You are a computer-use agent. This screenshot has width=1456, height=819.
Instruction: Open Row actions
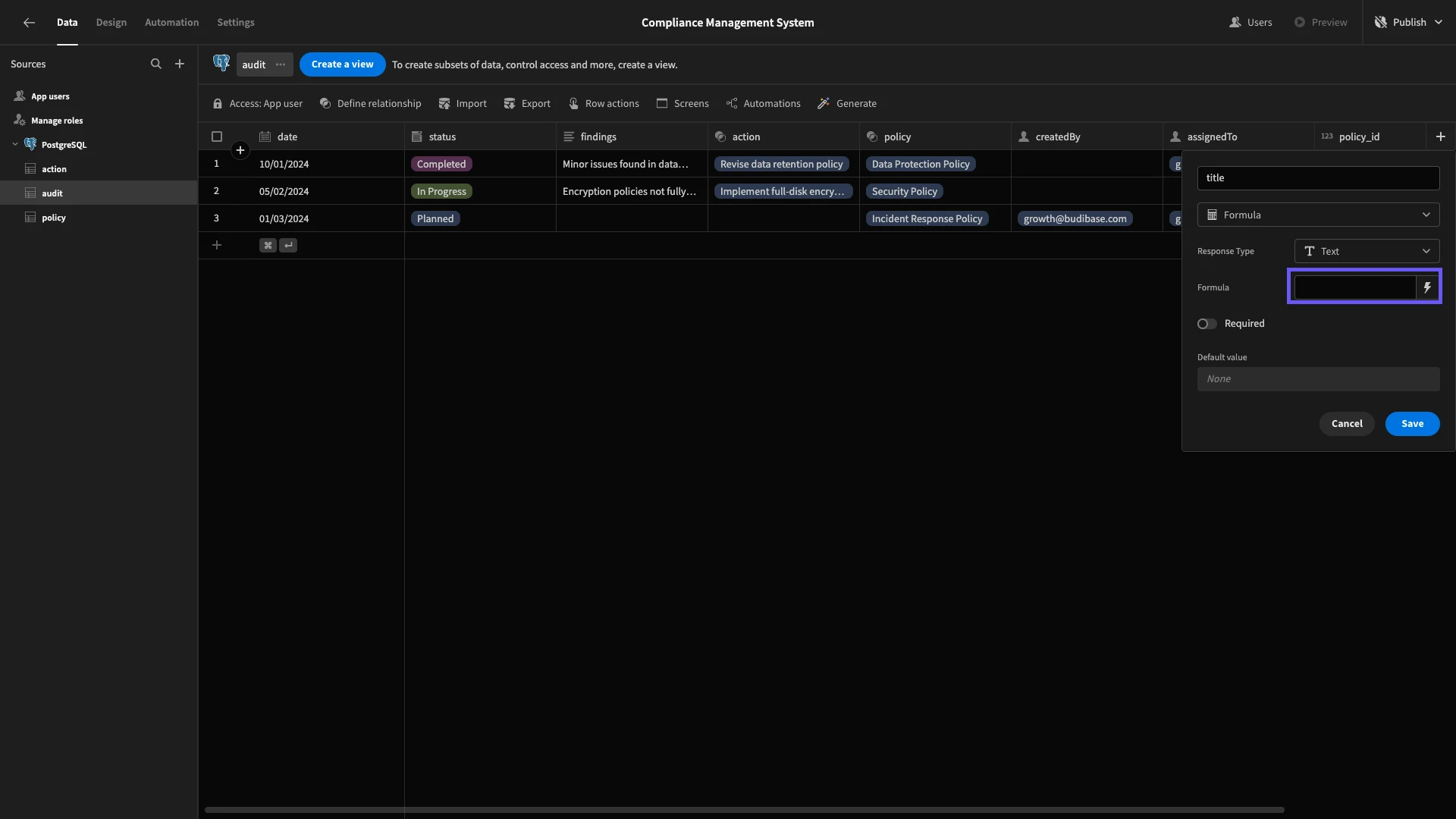(x=604, y=104)
